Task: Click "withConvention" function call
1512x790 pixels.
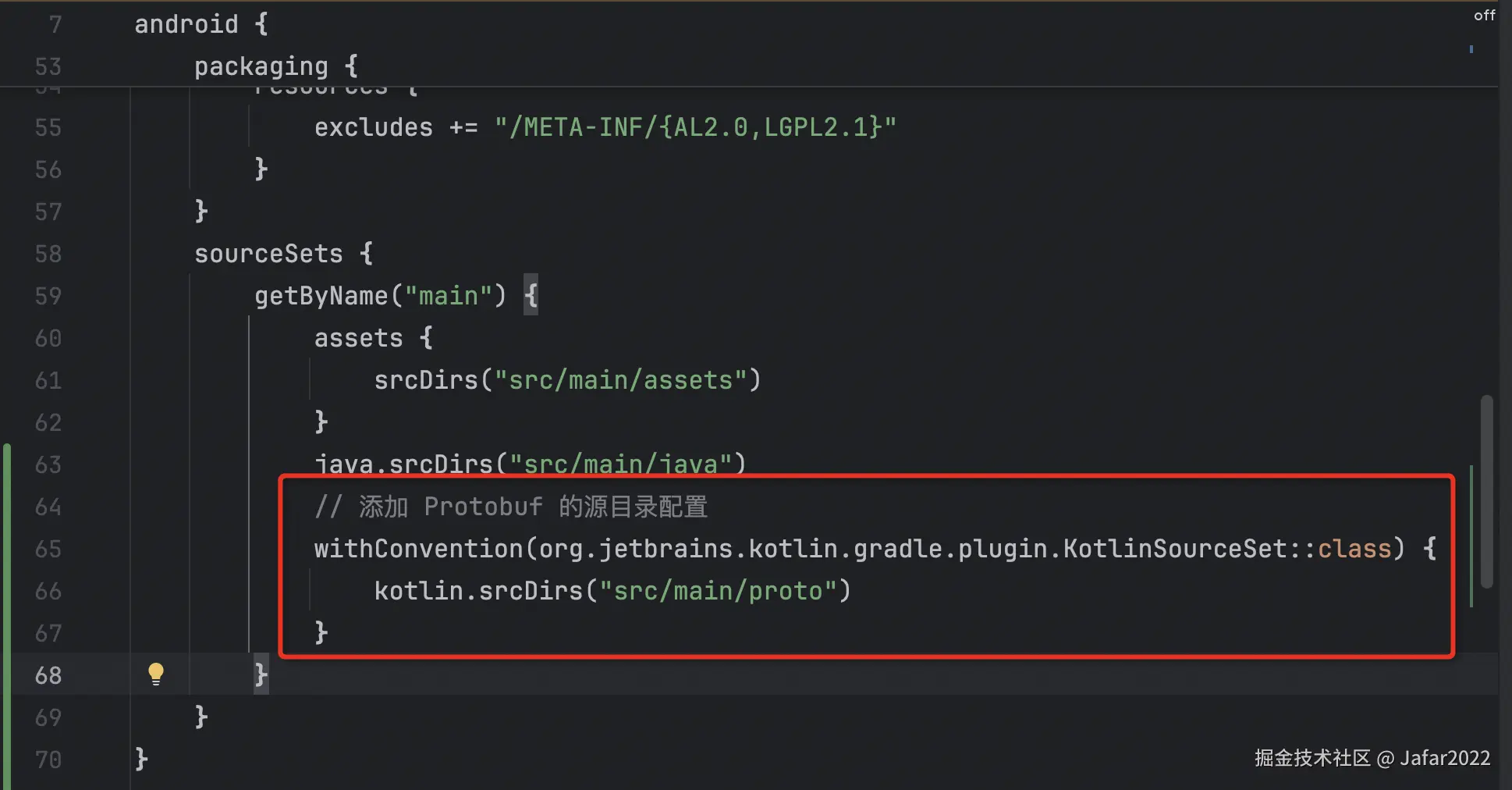Action: (418, 549)
